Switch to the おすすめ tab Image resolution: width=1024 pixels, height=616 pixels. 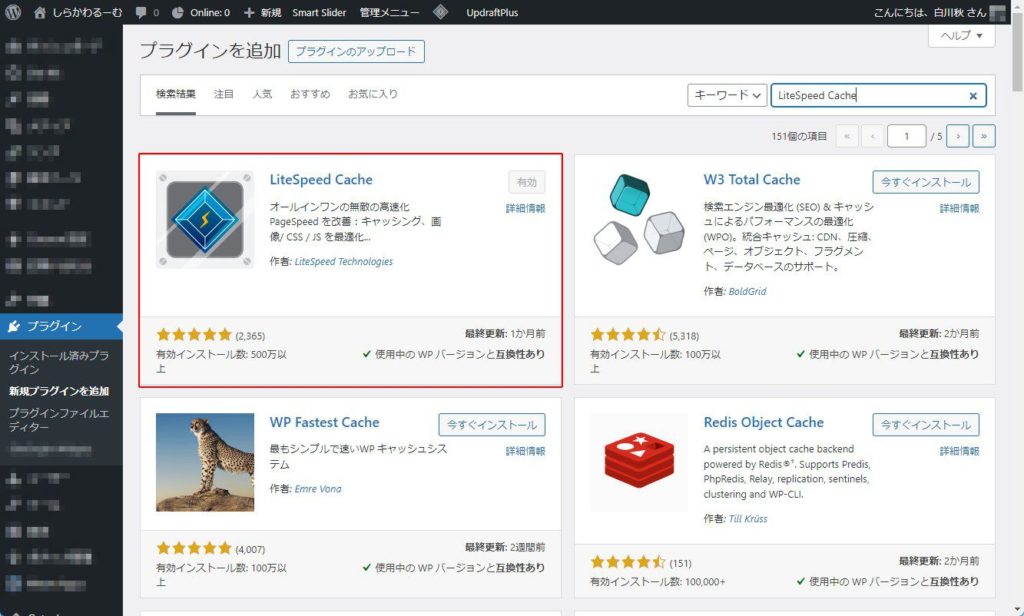(x=310, y=94)
